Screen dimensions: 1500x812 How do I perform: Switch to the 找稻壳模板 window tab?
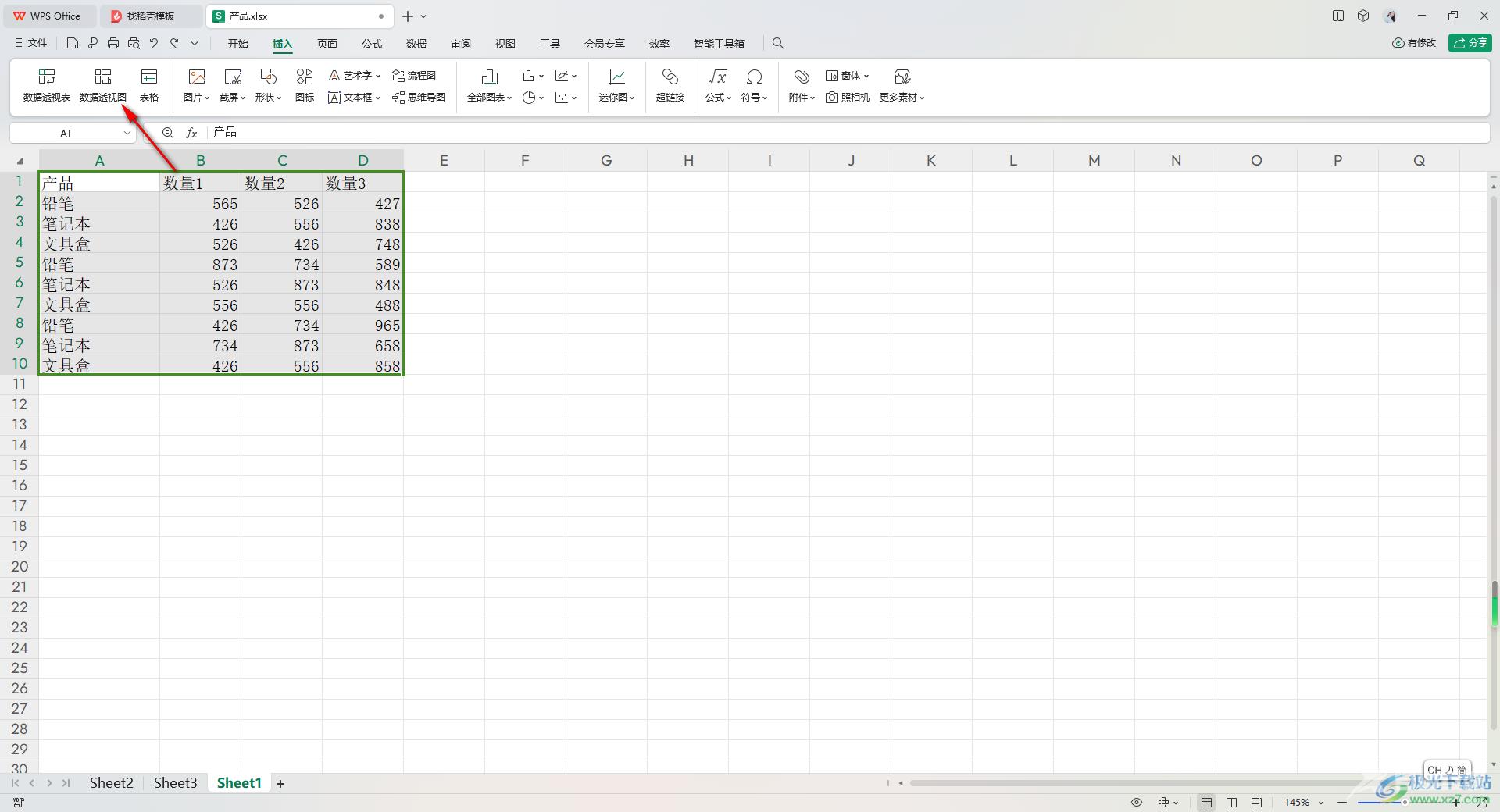click(x=151, y=16)
